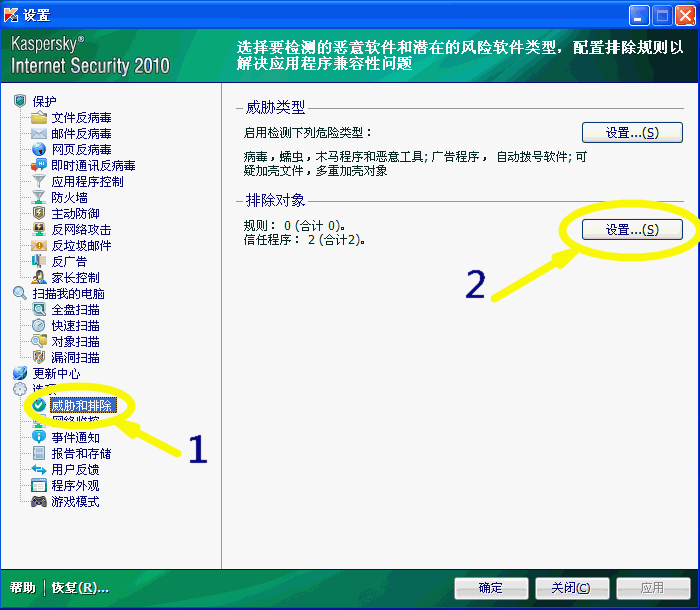Click the 即时通讯反病毒 chat icon

tap(39, 165)
